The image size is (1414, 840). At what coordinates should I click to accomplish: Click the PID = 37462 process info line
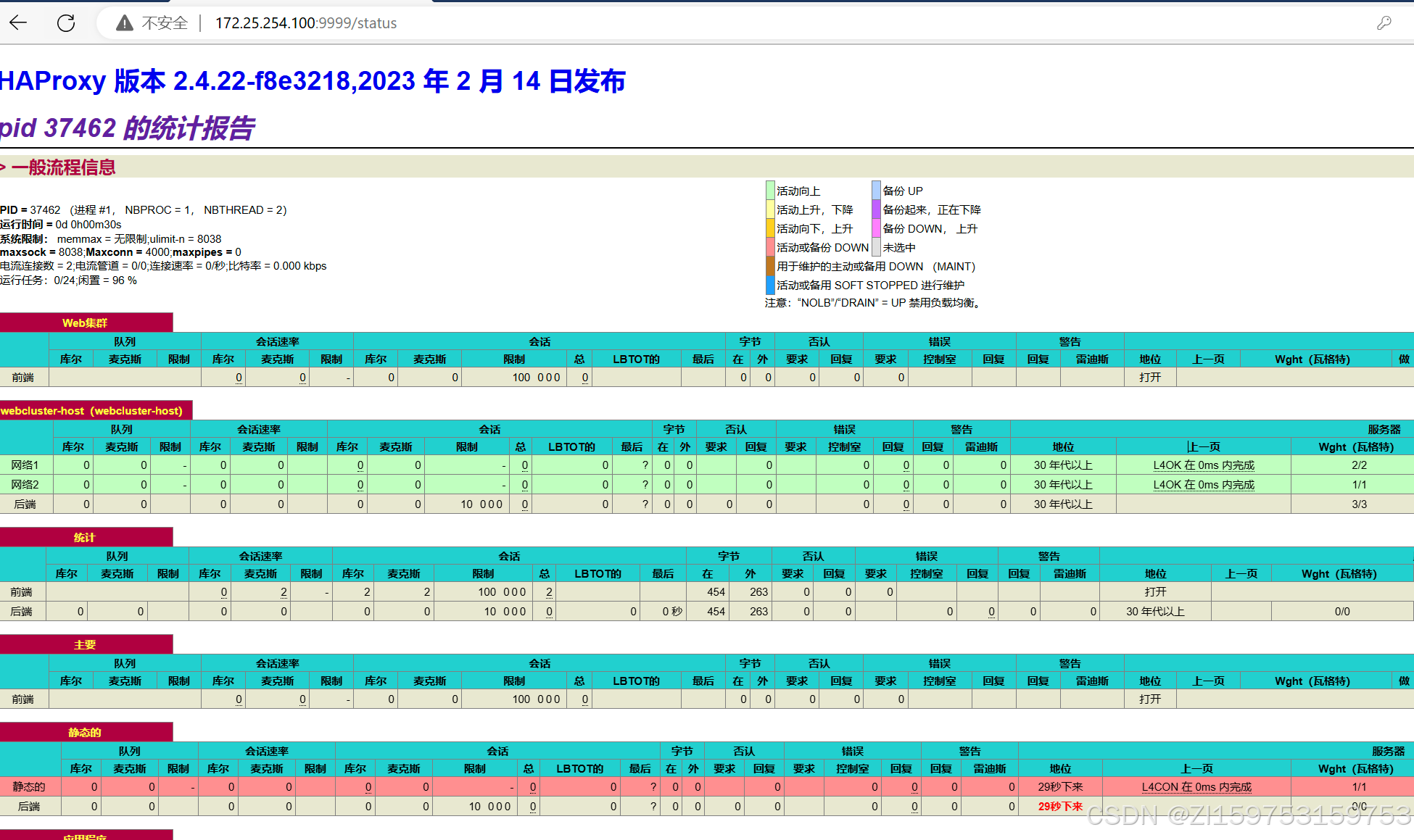click(x=144, y=210)
